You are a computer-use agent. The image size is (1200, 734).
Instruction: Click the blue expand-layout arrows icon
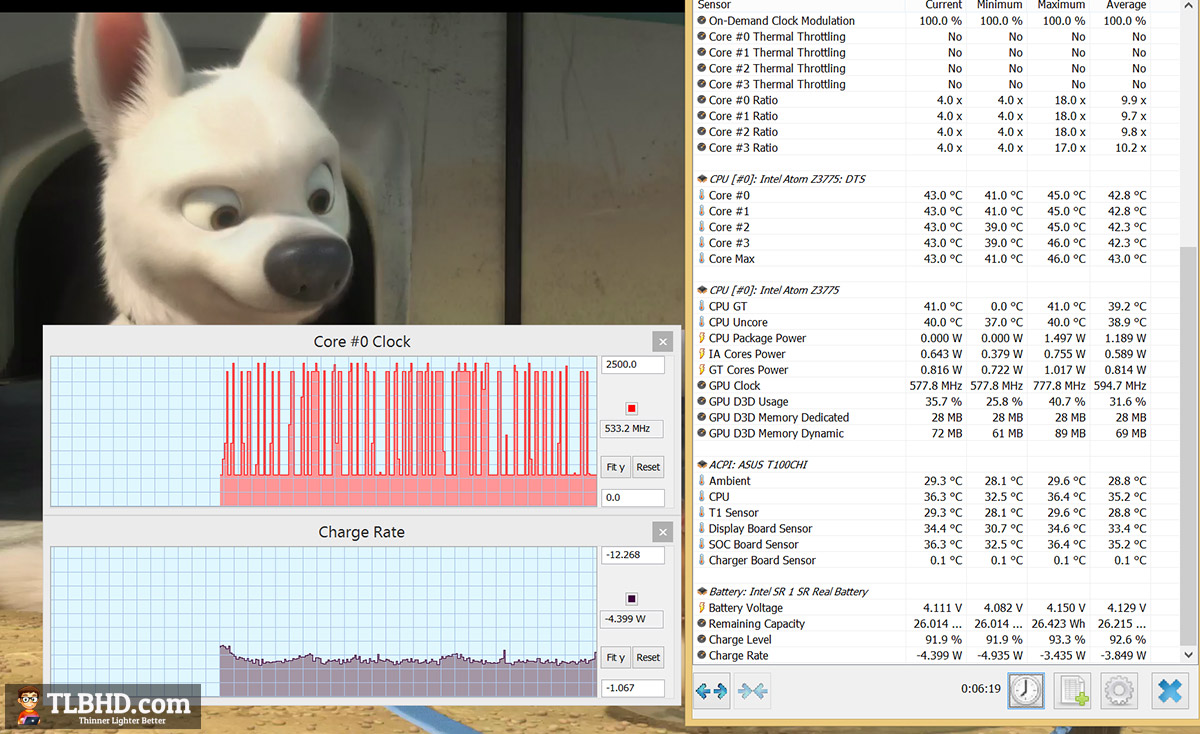pyautogui.click(x=712, y=691)
